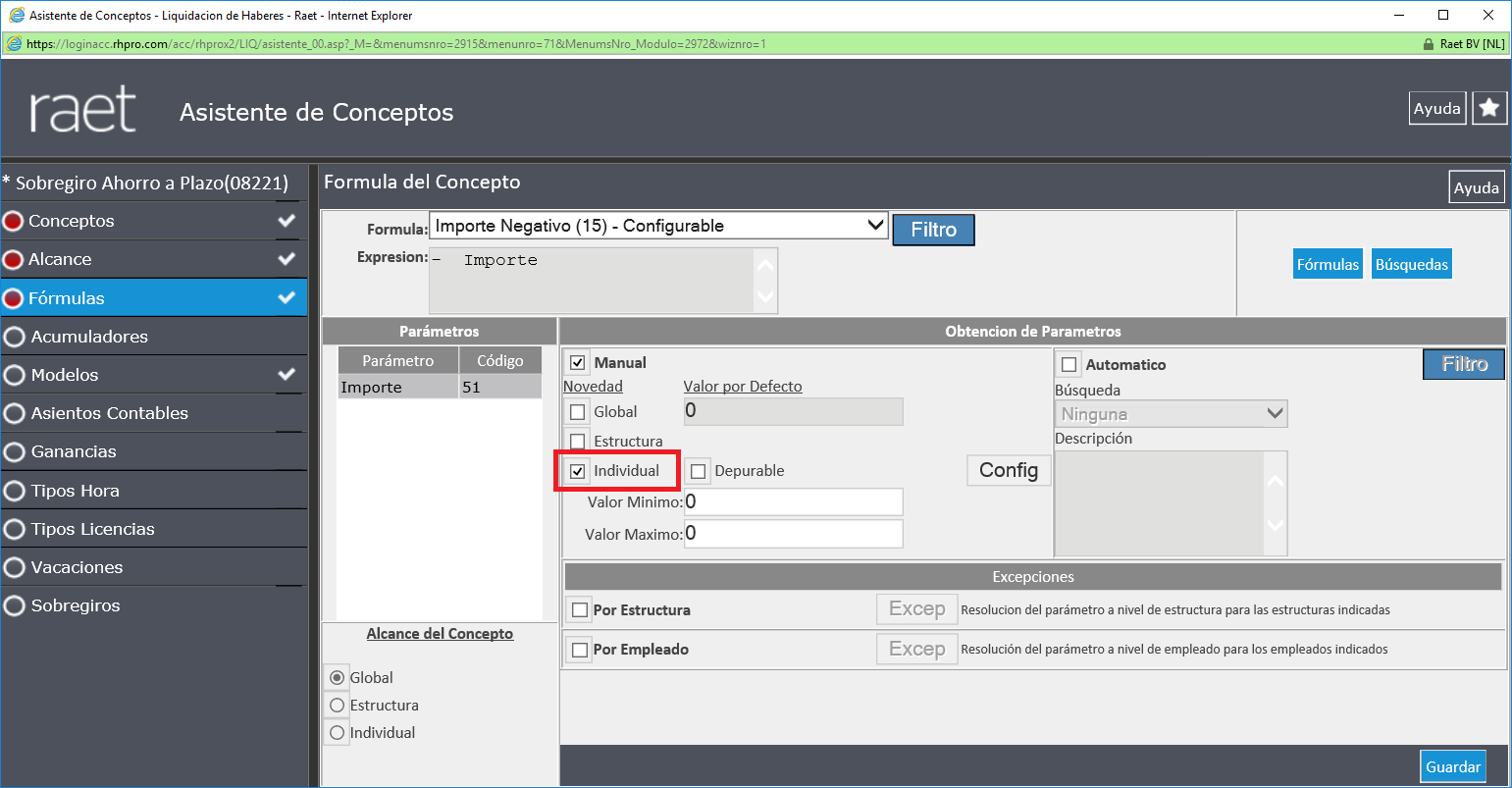Select the Fórmulas step
The image size is (1512, 788).
(154, 298)
